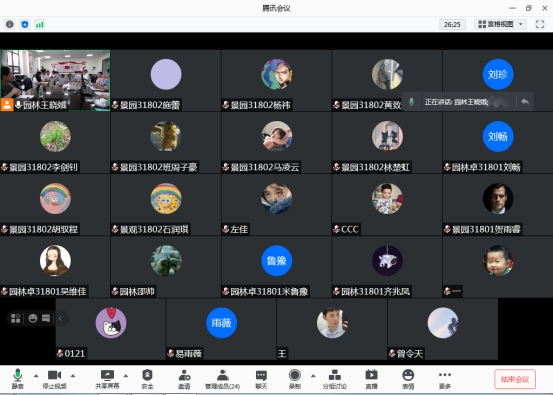Open the grid view layout dropdown
Screen dimensions: 553x395
500,24
